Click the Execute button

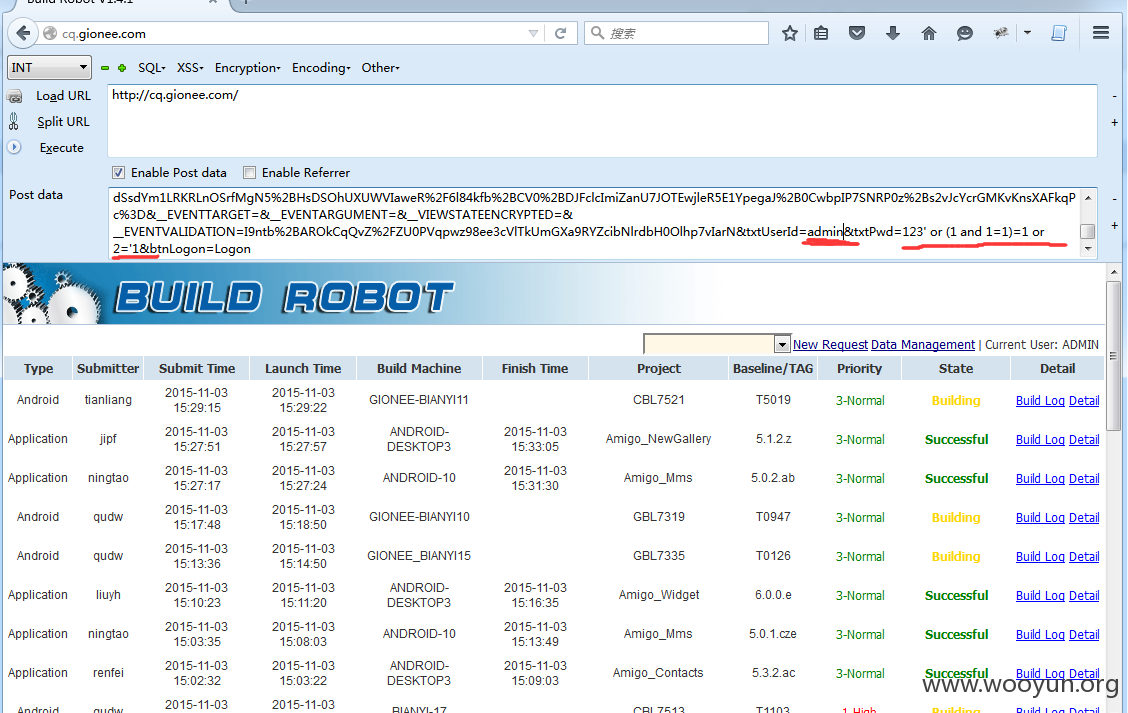click(61, 147)
